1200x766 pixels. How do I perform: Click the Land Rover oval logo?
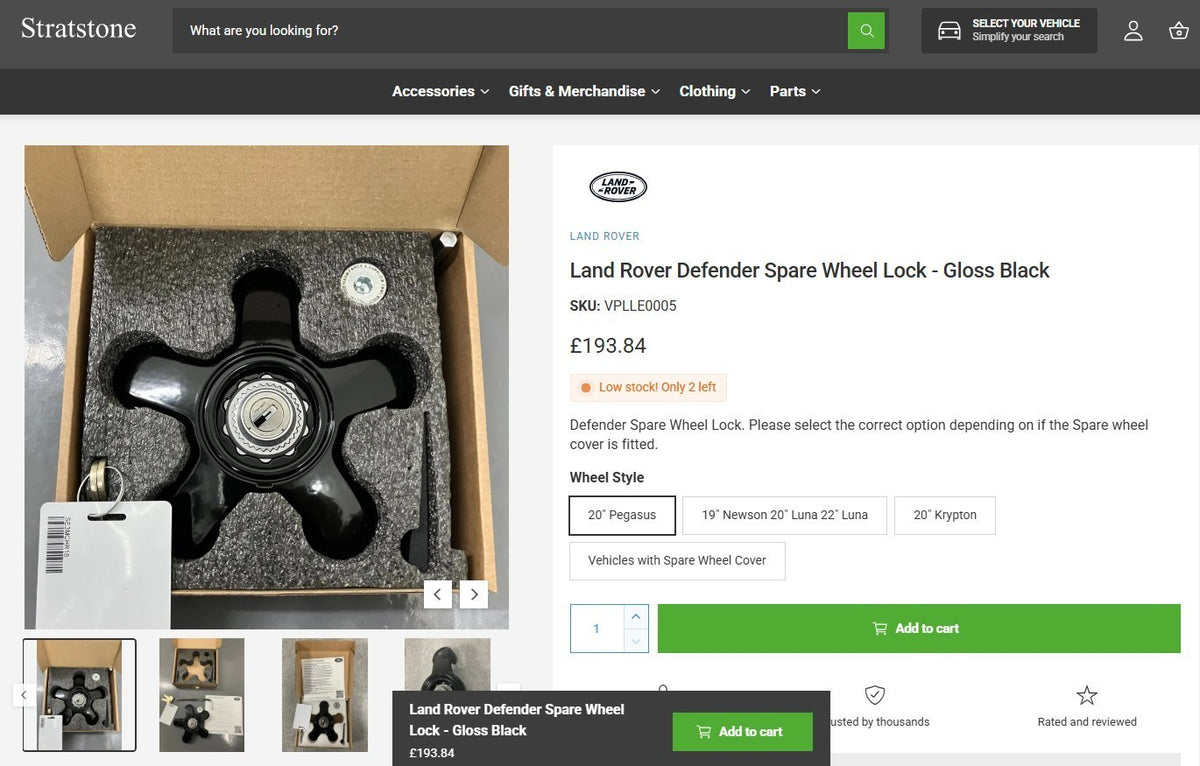pyautogui.click(x=618, y=187)
